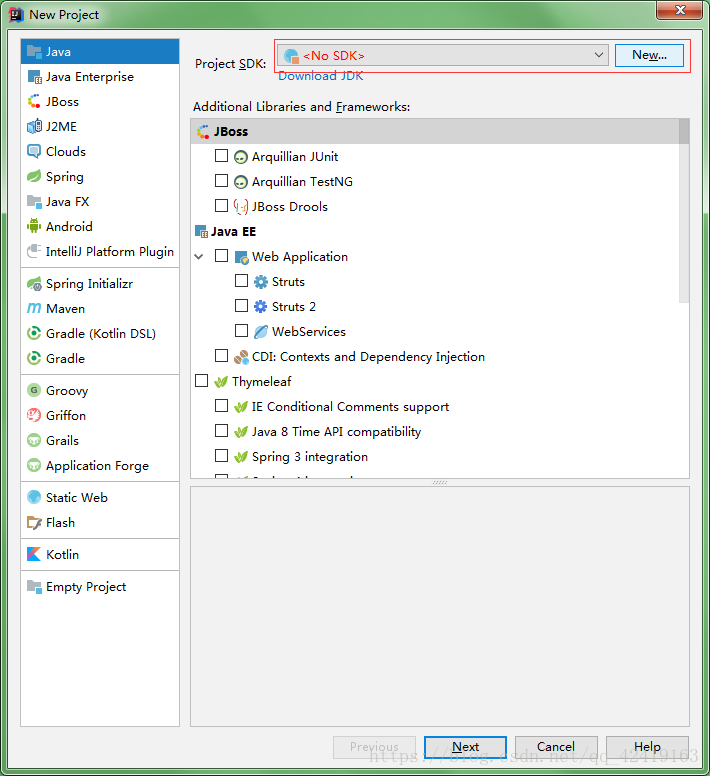The height and width of the screenshot is (776, 710).
Task: Choose the Flash folder icon
Action: [34, 523]
